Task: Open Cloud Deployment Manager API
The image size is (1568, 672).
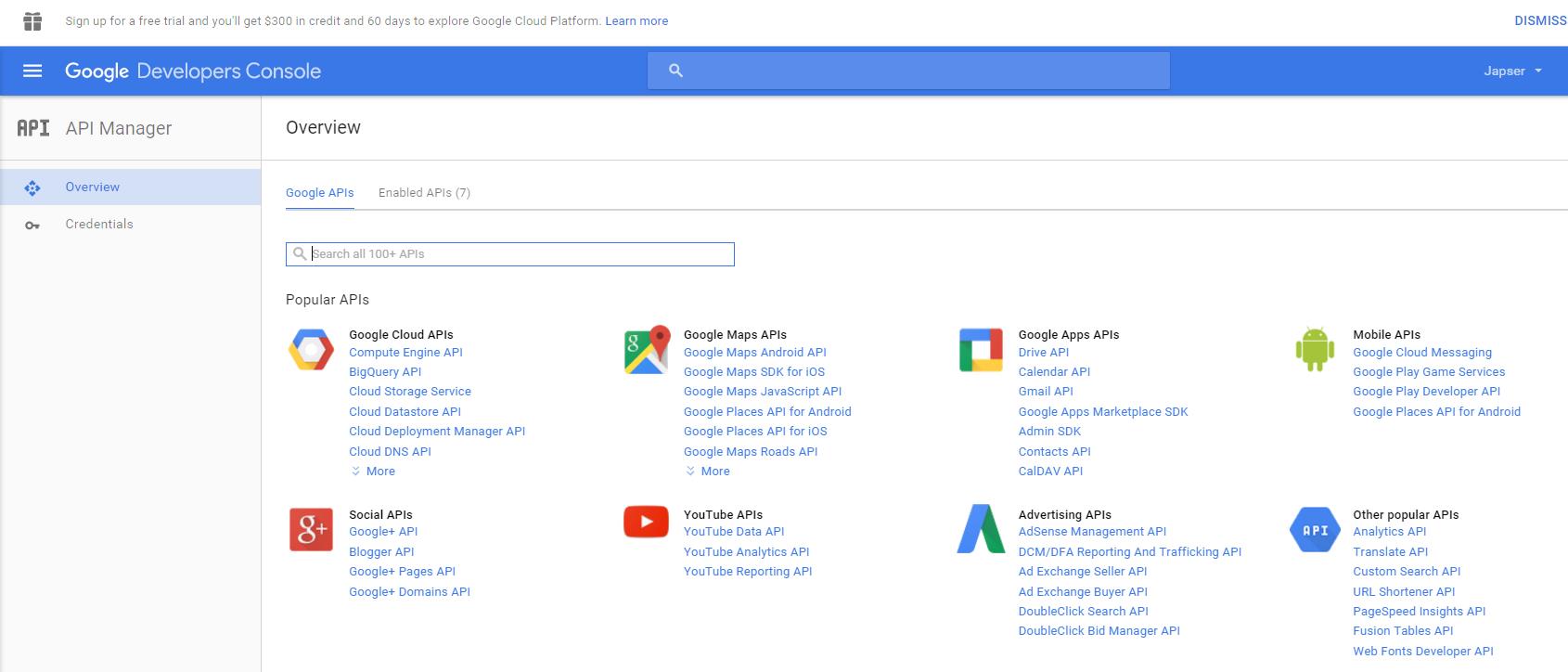Action: pos(437,432)
